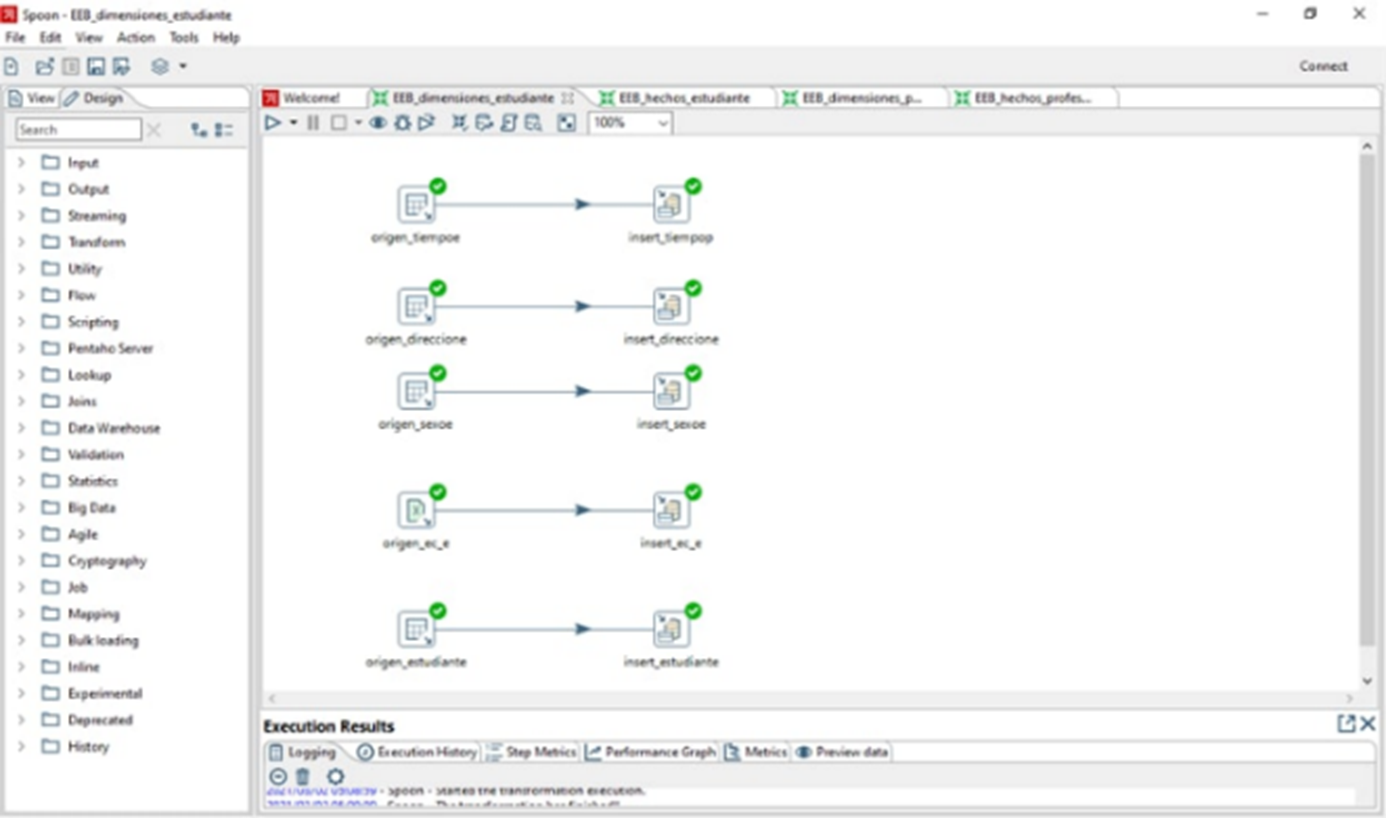This screenshot has height=818, width=1386.
Task: Clear the step search with the X icon
Action: 154,129
